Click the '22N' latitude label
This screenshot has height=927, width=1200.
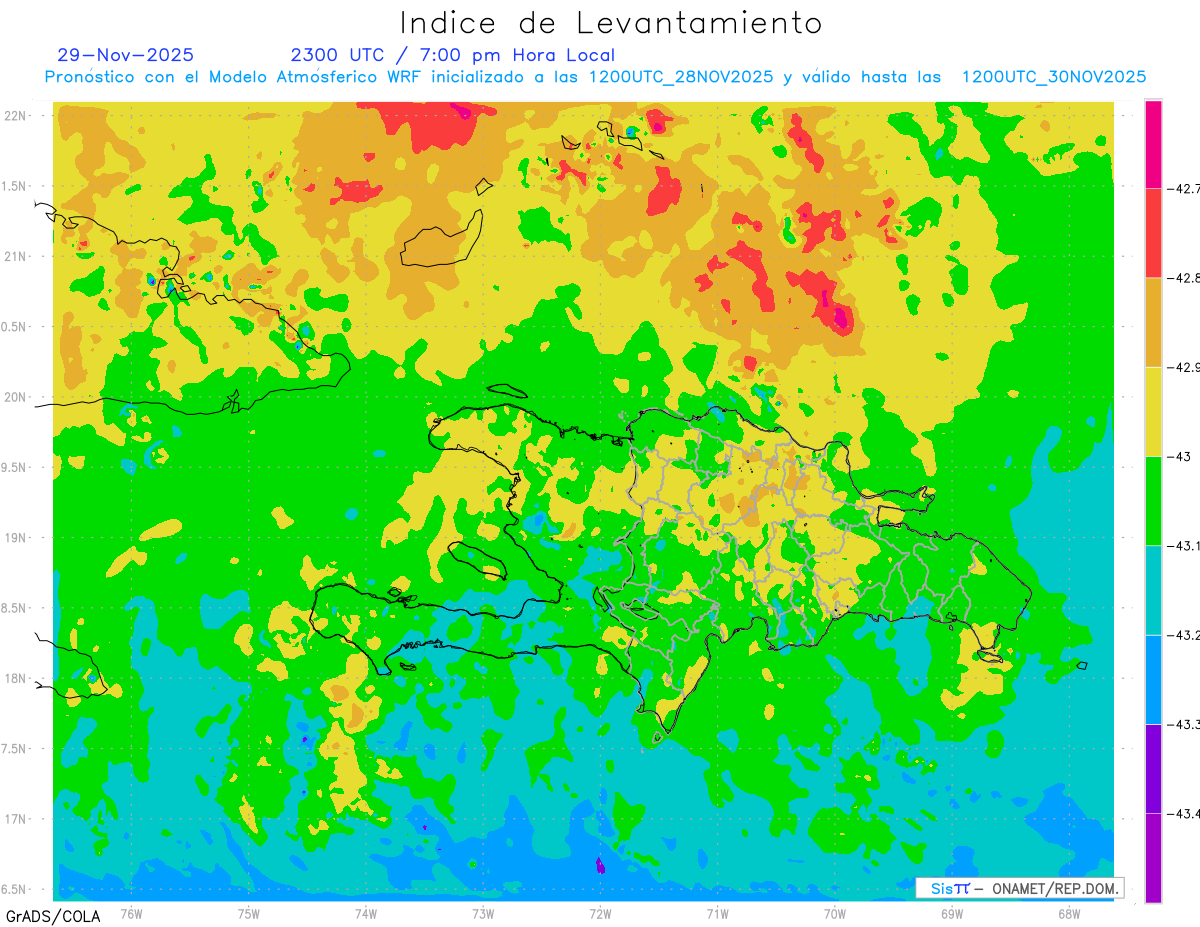pos(16,115)
